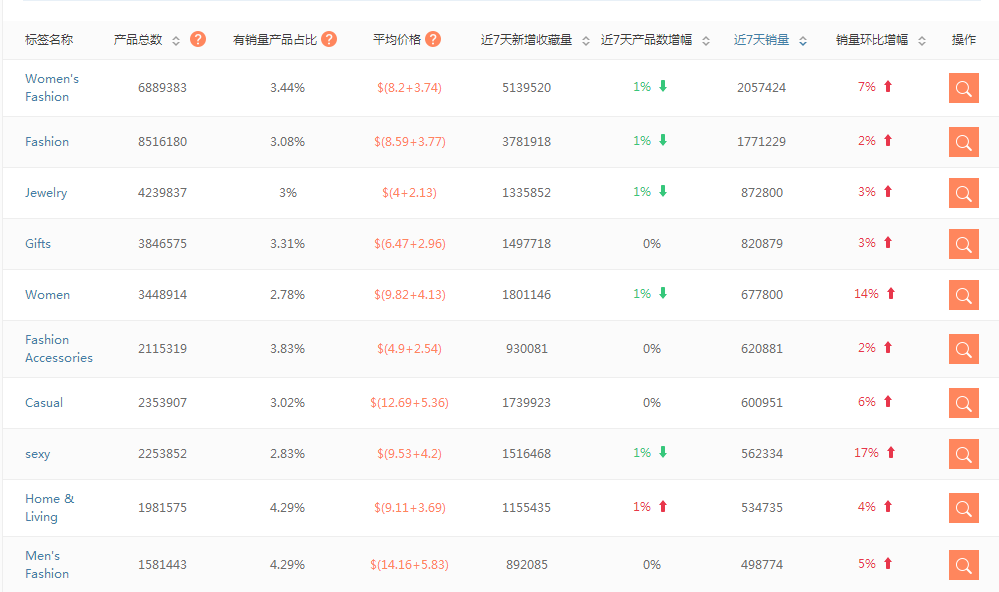Select sales ratio 2.78%

click(x=287, y=295)
